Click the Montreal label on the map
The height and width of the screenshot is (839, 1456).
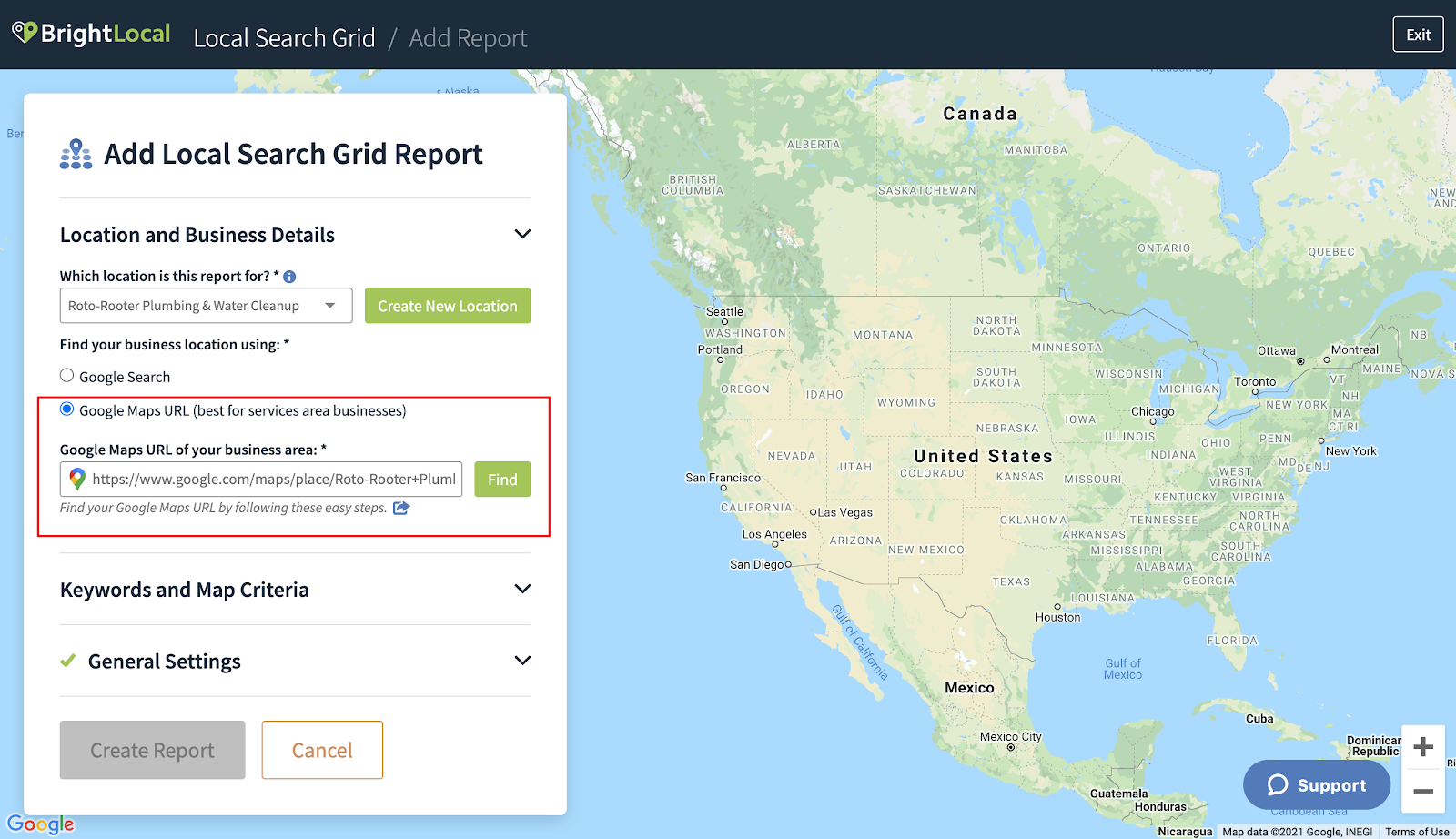[1354, 349]
